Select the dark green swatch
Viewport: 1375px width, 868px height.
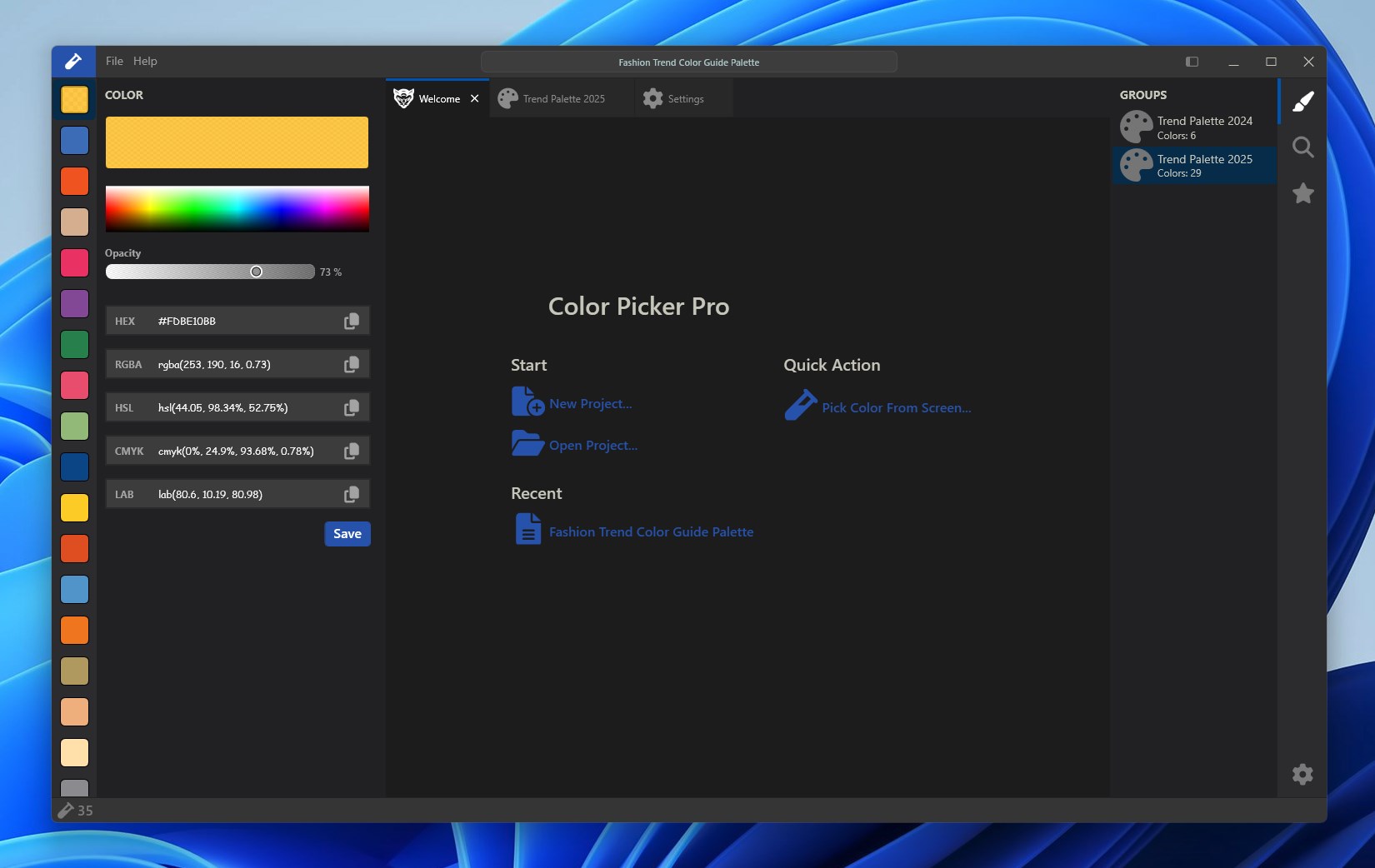tap(75, 345)
